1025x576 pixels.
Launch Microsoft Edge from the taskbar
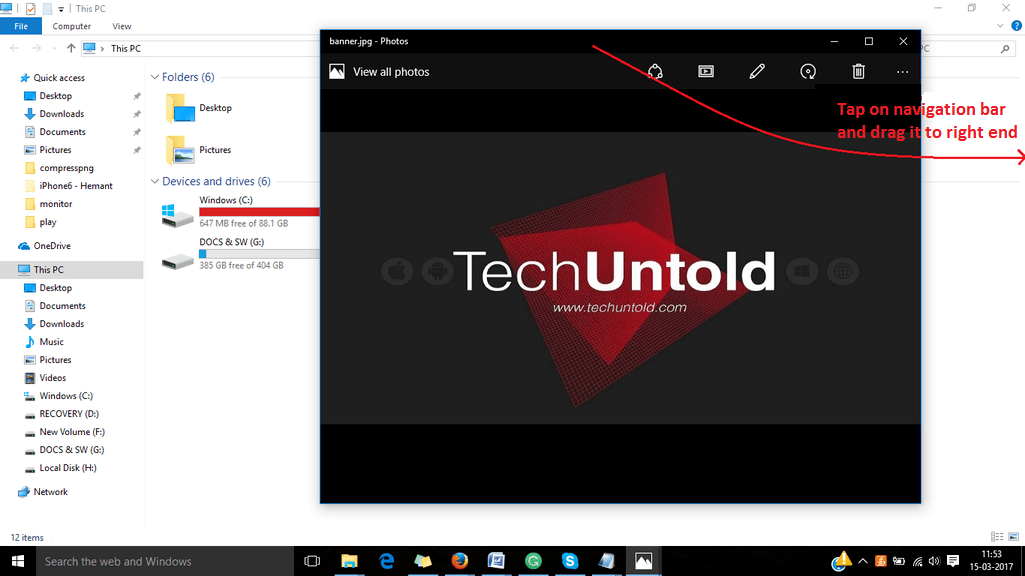click(386, 561)
